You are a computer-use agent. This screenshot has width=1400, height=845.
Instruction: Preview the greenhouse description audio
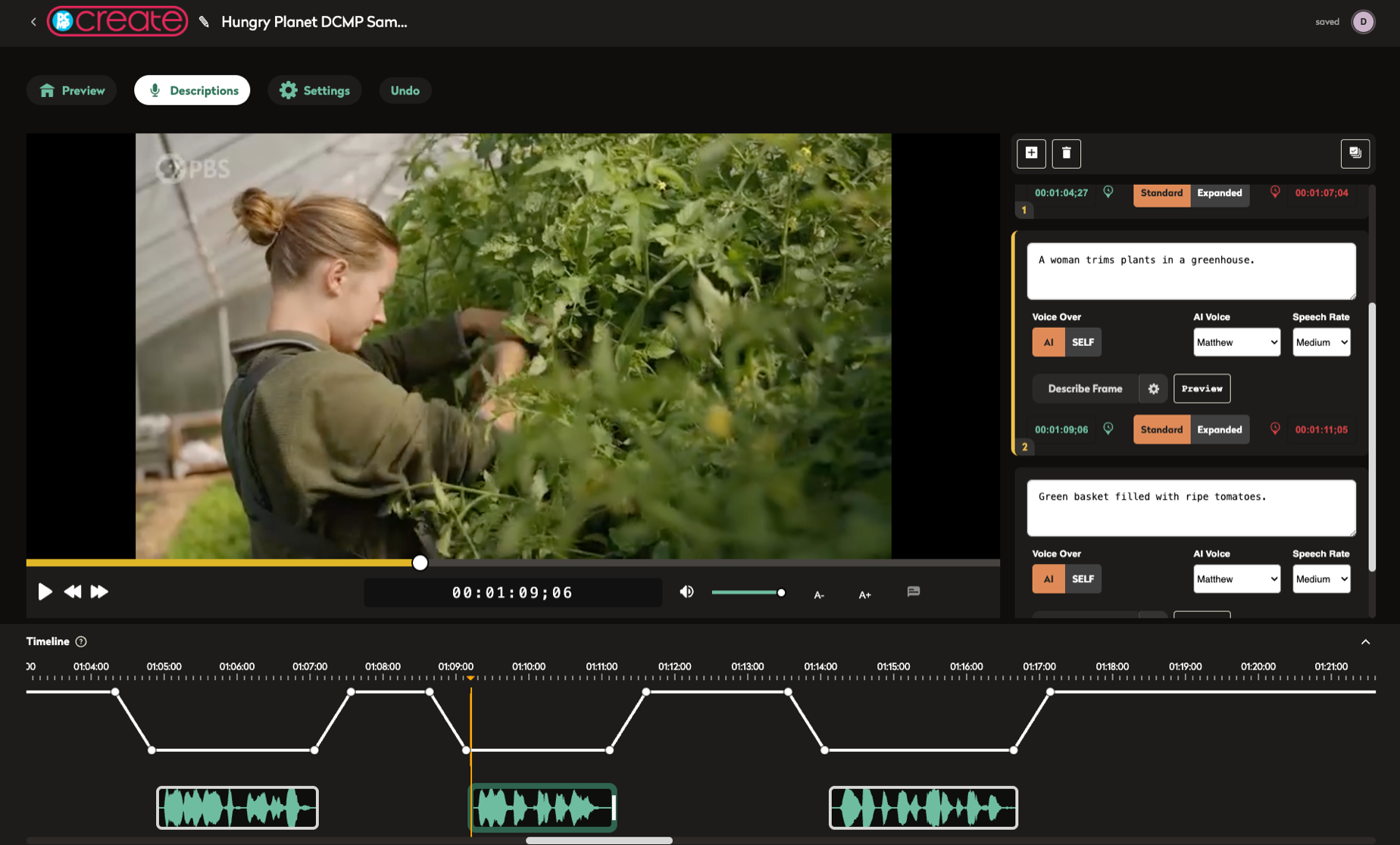coord(1202,388)
